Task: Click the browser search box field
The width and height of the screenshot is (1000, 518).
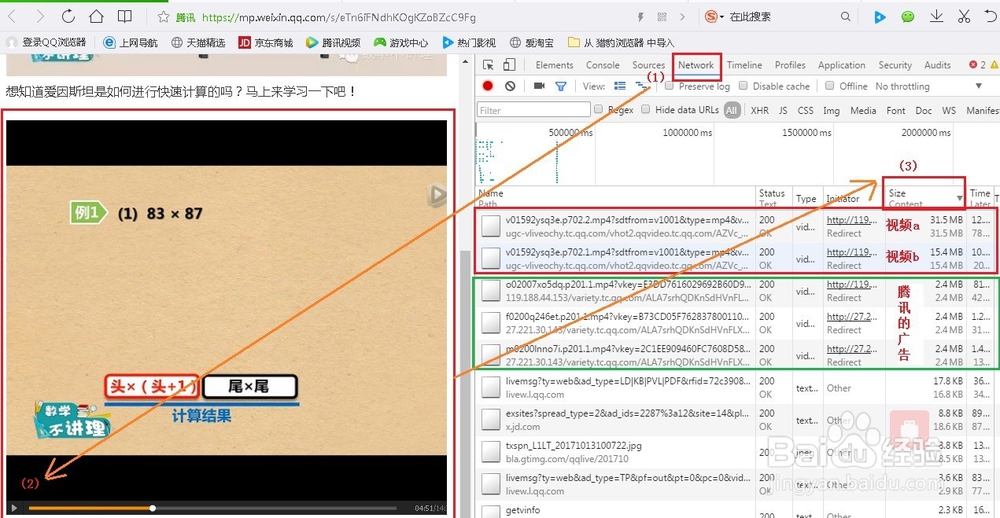Action: (x=781, y=17)
